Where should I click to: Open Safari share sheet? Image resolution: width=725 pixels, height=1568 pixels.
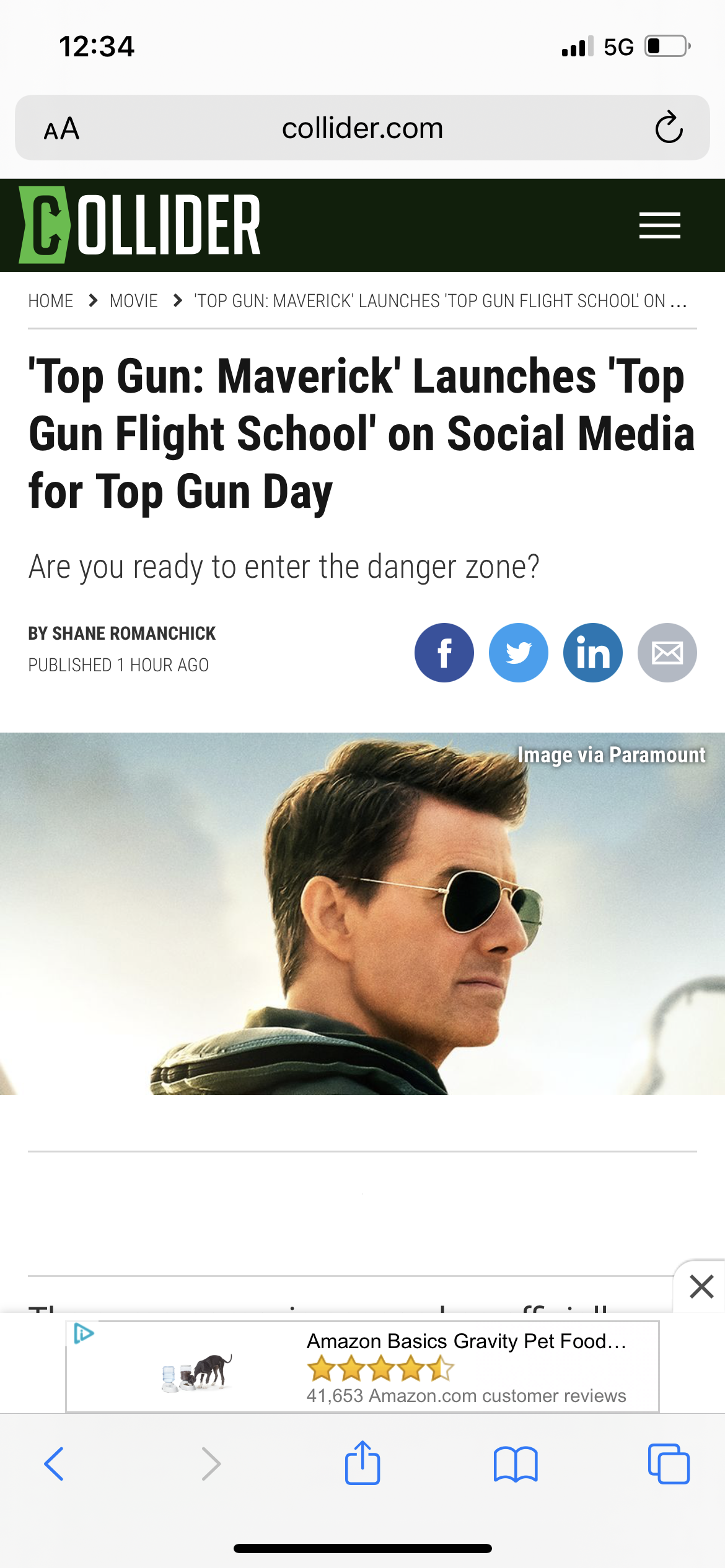[362, 1463]
